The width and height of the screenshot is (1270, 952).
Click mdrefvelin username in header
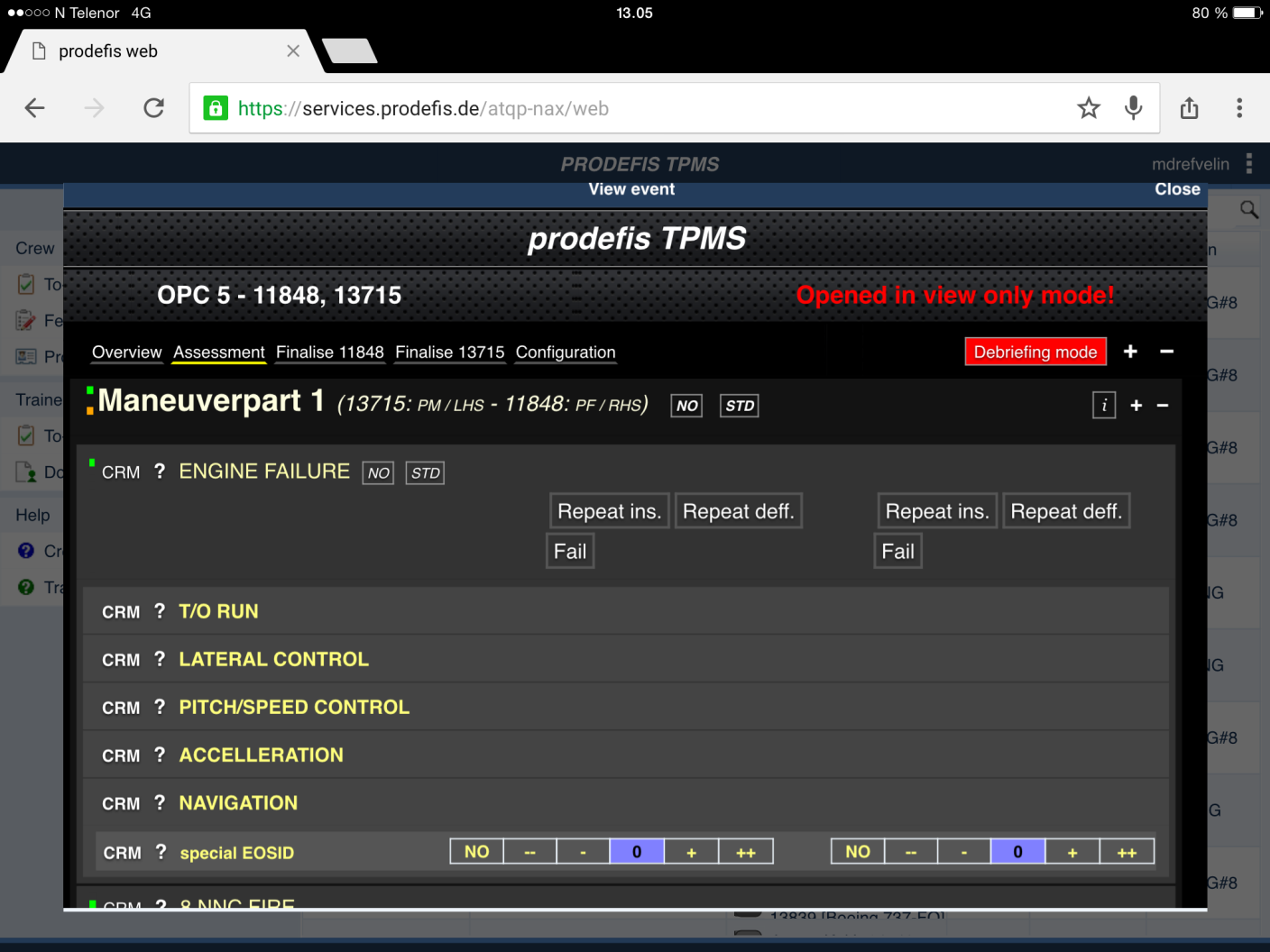pyautogui.click(x=1191, y=164)
